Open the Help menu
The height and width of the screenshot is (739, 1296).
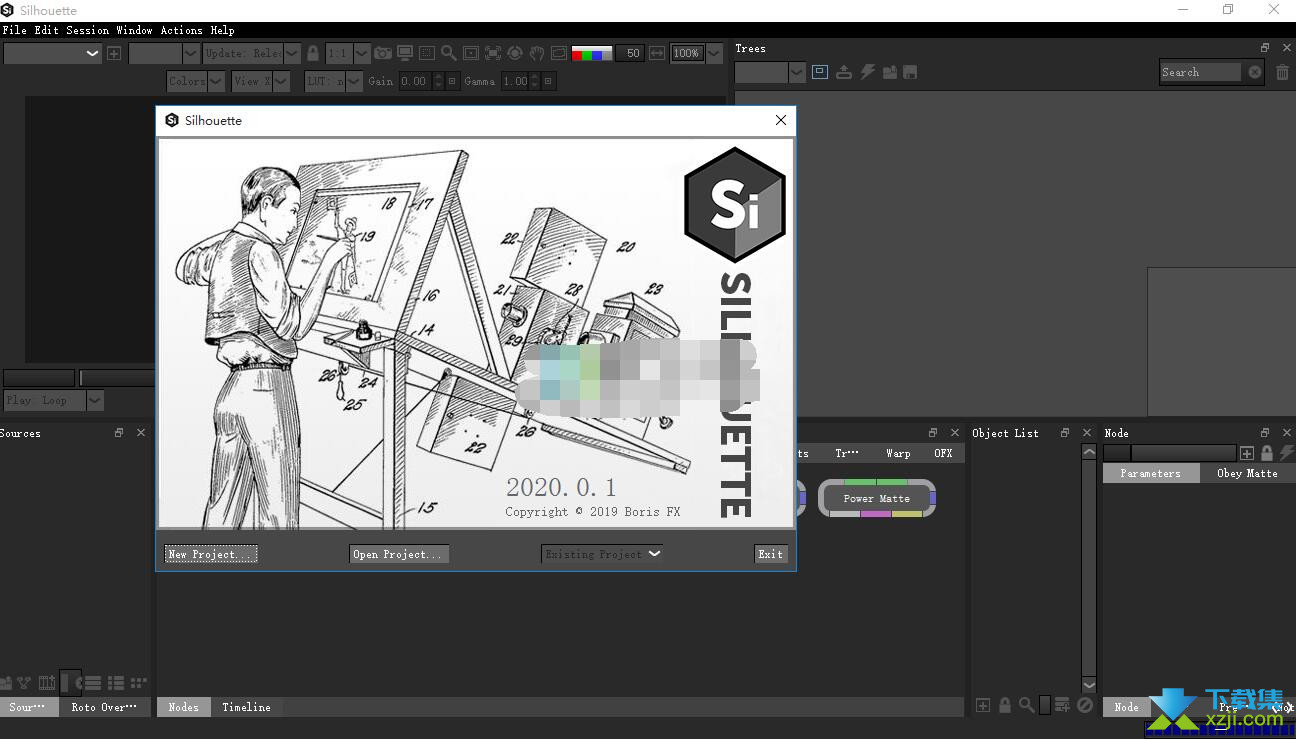coord(222,30)
